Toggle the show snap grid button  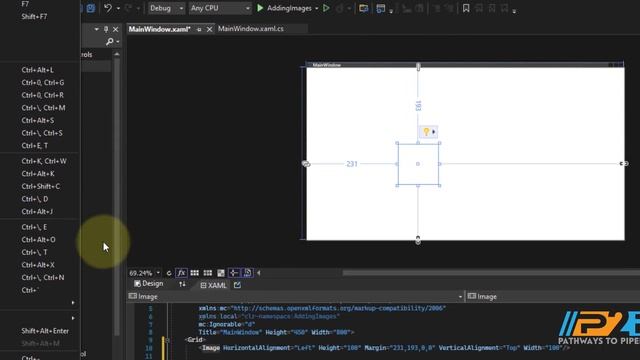tap(194, 273)
